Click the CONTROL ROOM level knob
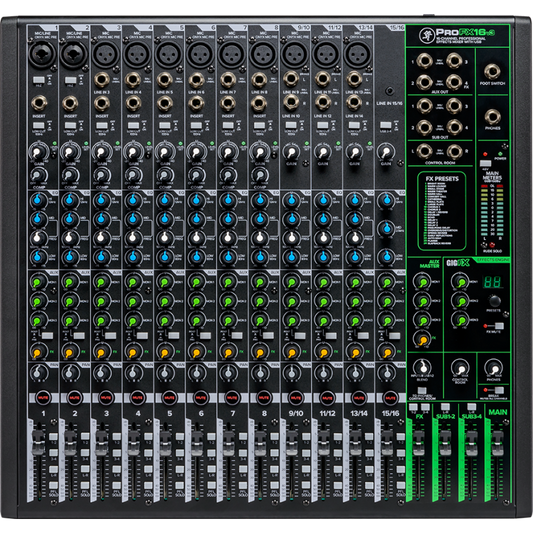This screenshot has height=533, width=533. pos(460,368)
